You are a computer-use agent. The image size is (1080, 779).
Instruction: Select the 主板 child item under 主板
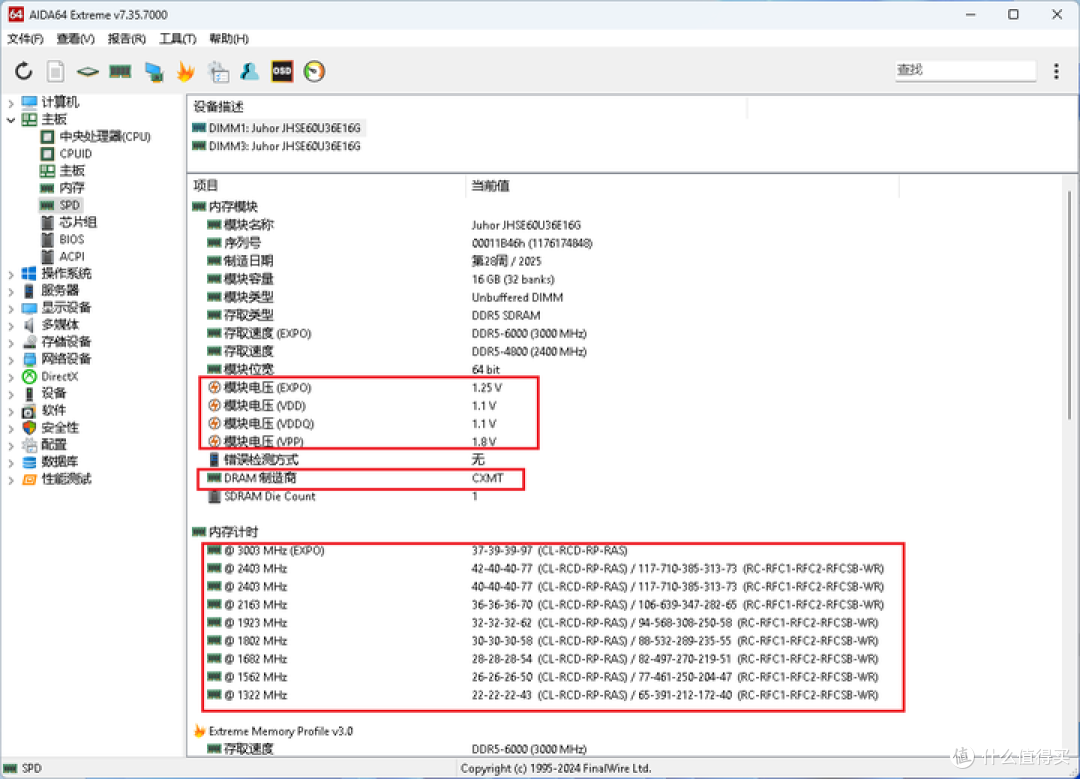(x=62, y=171)
